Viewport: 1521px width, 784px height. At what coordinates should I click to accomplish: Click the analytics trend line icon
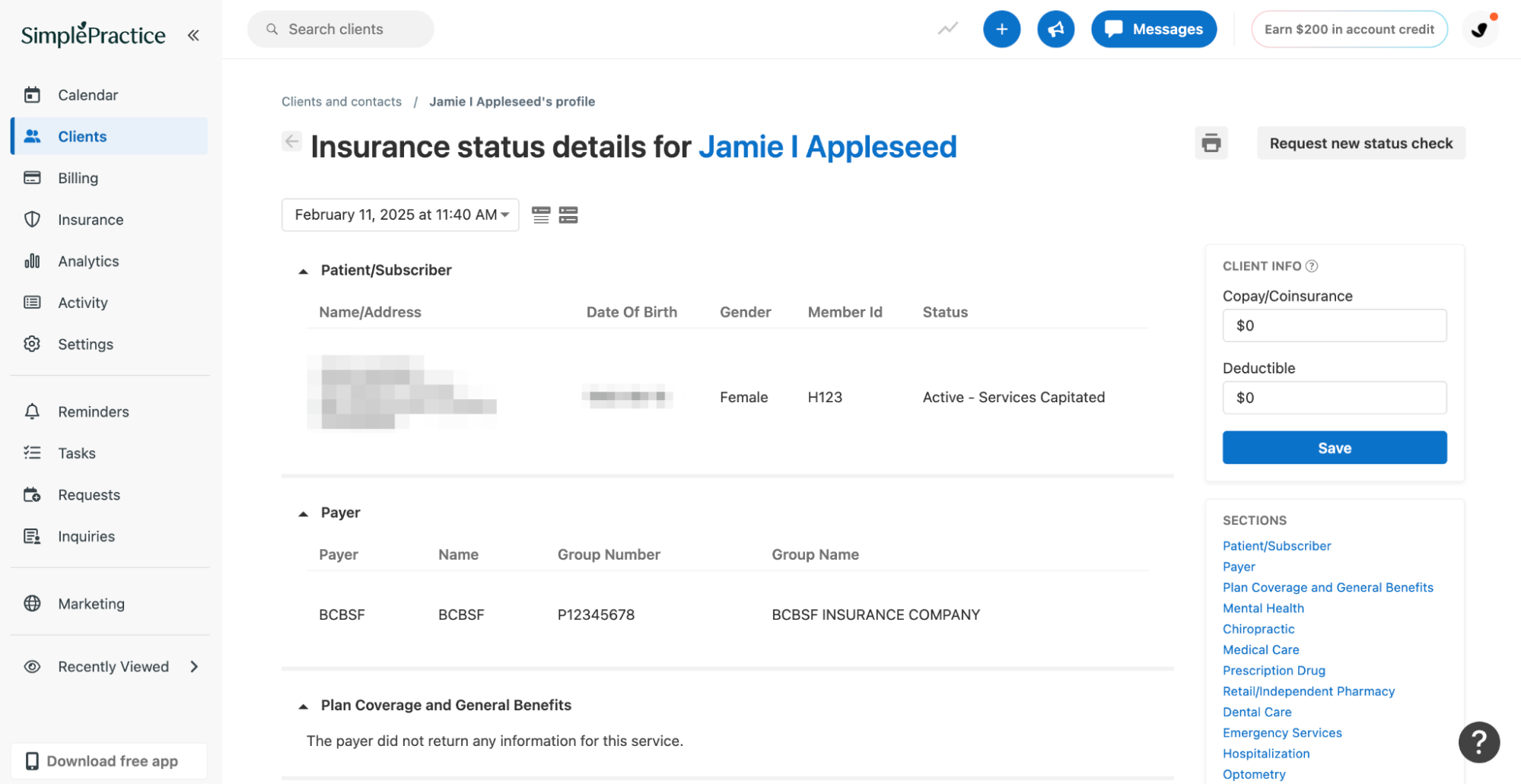pyautogui.click(x=947, y=29)
